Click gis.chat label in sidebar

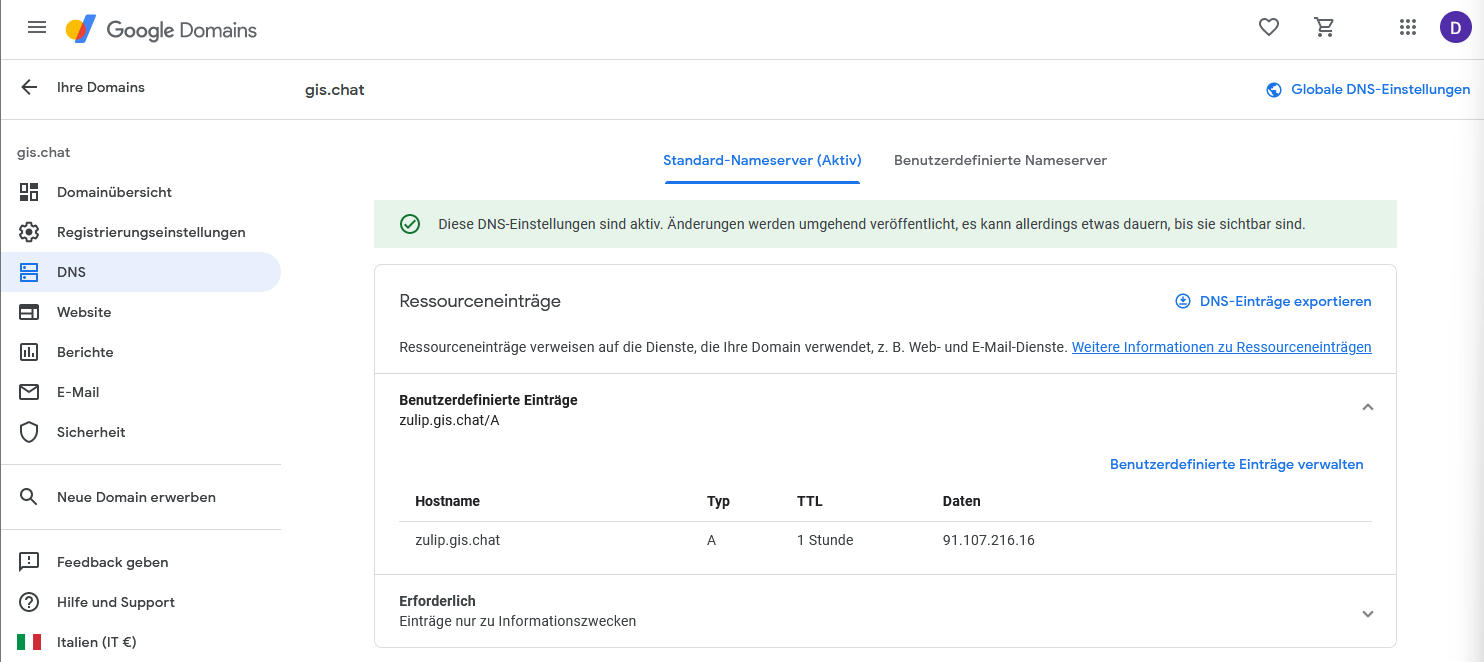(x=44, y=153)
